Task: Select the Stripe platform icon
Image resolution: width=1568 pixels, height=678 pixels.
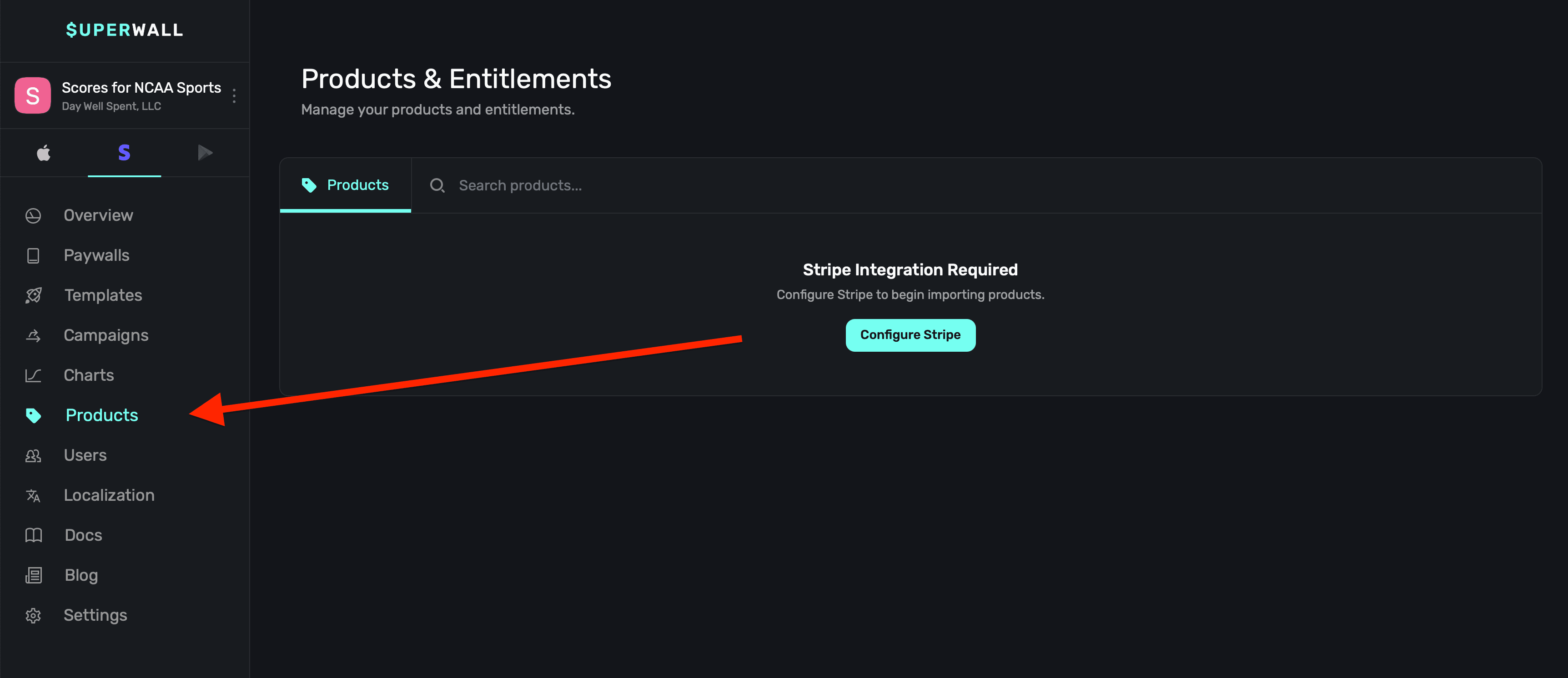Action: pyautogui.click(x=124, y=153)
